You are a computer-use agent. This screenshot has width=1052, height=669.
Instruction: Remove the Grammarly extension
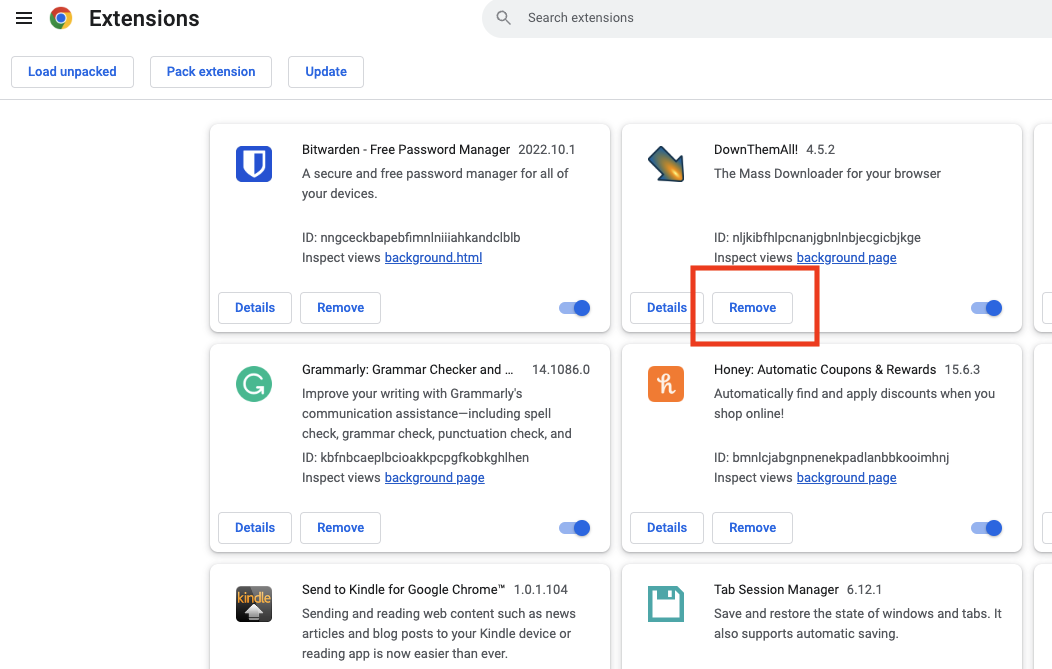[341, 528]
